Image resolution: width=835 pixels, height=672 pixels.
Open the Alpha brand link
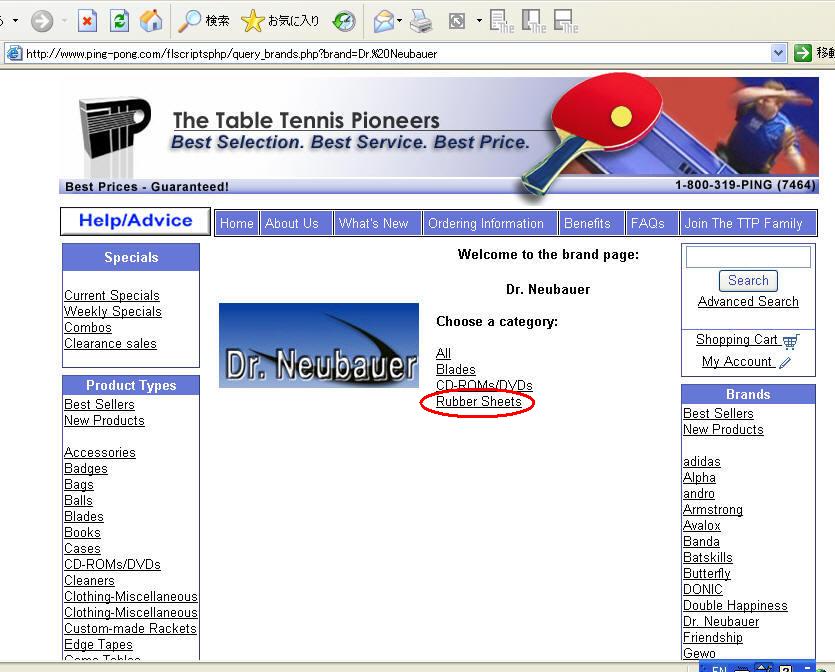pos(699,478)
